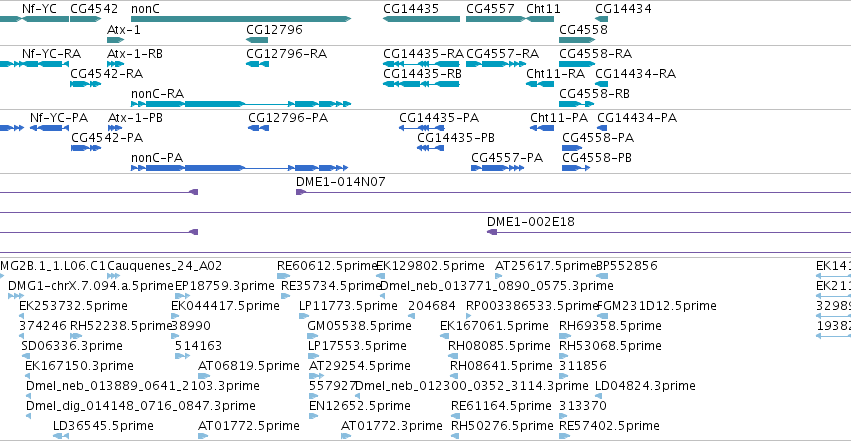
Task: Select transcript CG4557-RA
Action: 496,64
